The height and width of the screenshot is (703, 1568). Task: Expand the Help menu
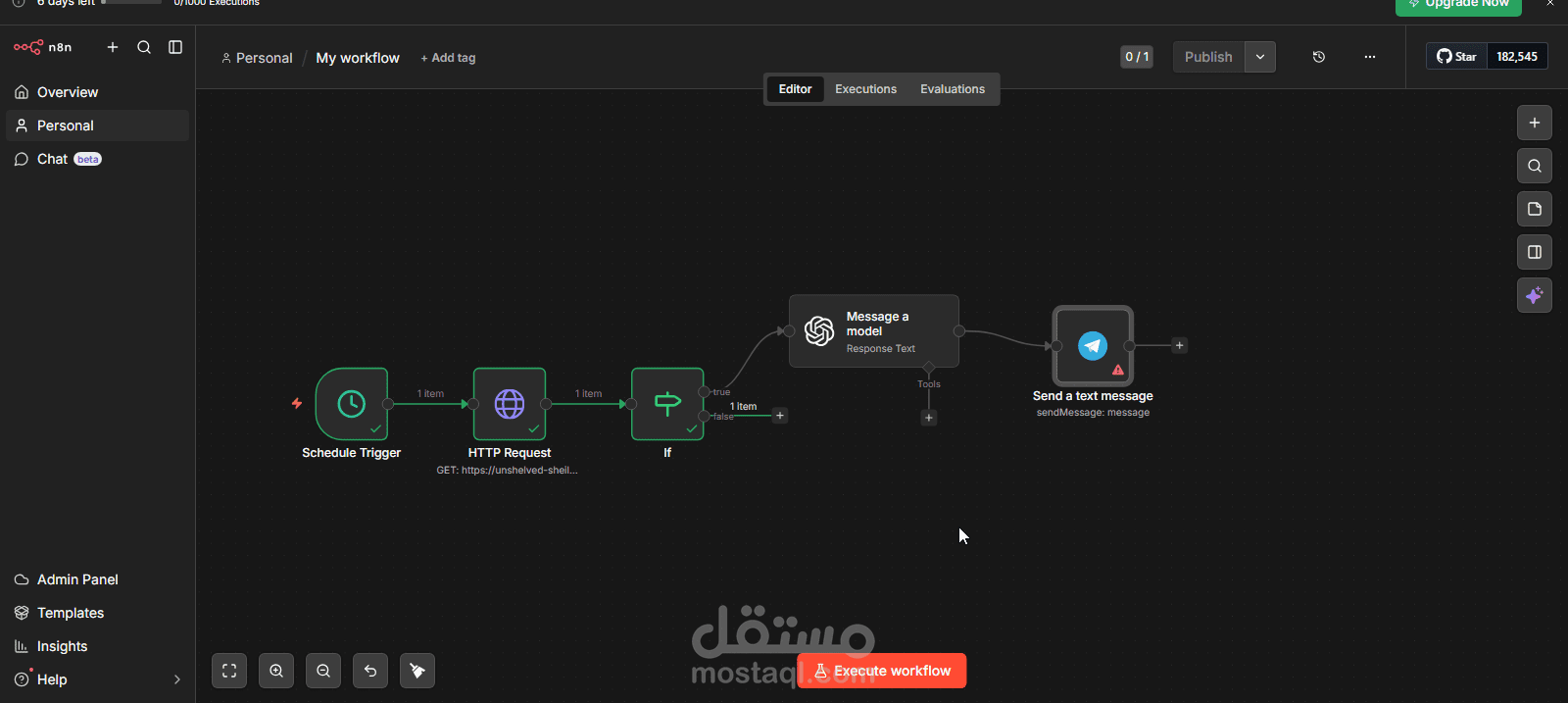pyautogui.click(x=97, y=679)
